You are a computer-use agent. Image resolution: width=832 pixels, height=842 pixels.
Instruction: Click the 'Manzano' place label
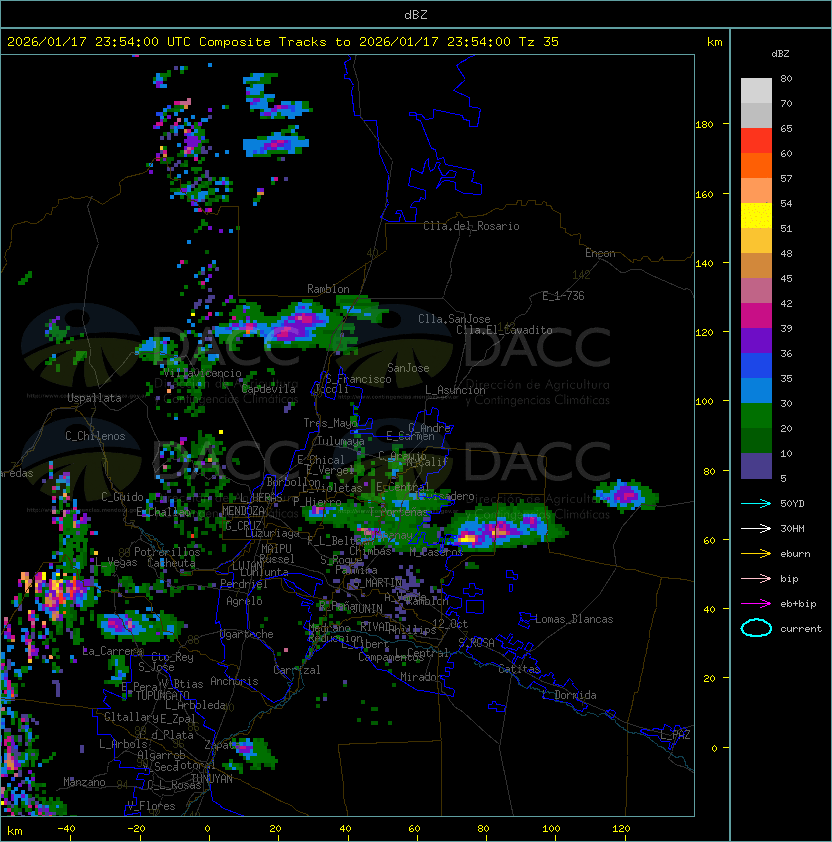click(84, 782)
